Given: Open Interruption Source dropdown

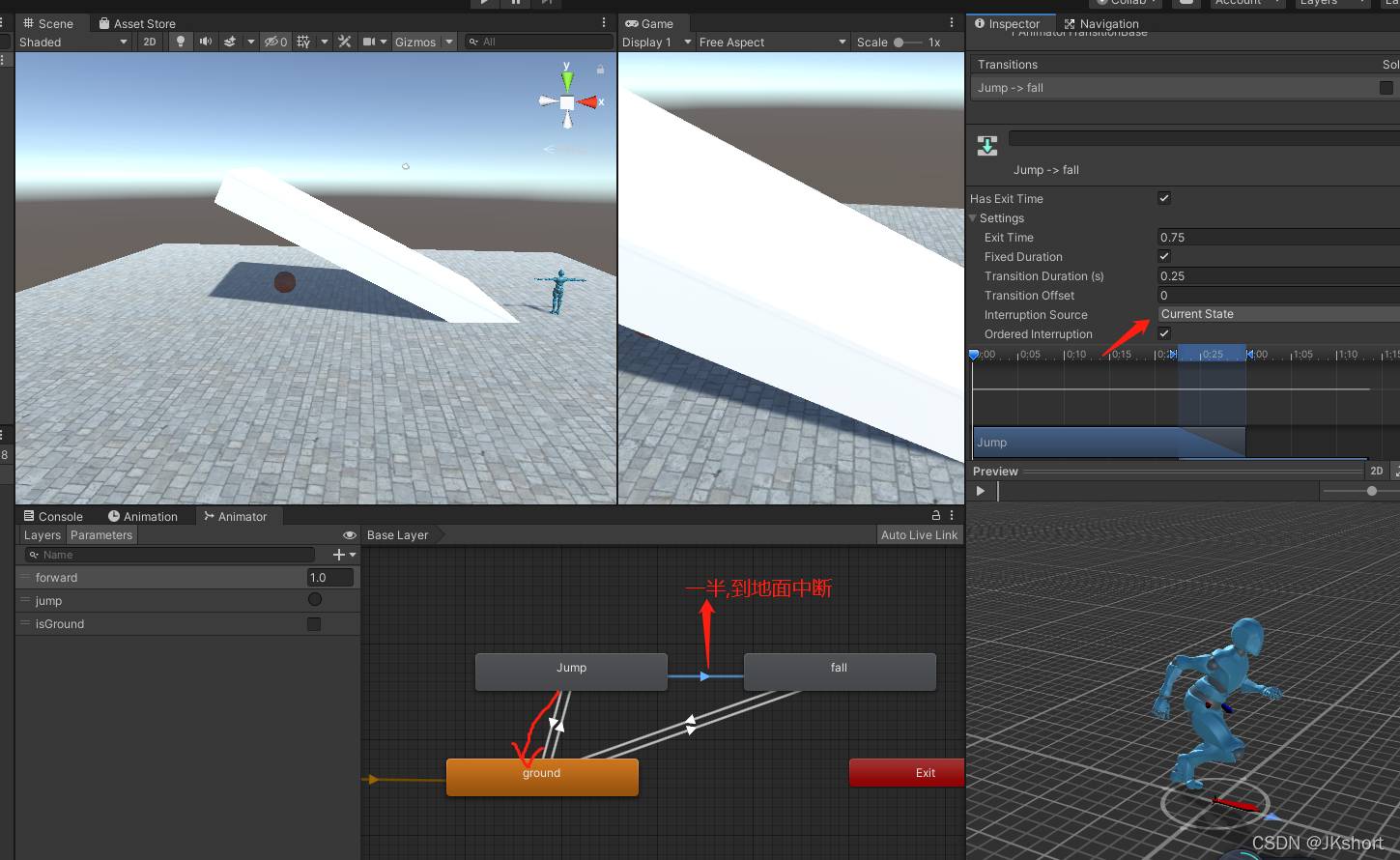Looking at the screenshot, I should 1278,314.
